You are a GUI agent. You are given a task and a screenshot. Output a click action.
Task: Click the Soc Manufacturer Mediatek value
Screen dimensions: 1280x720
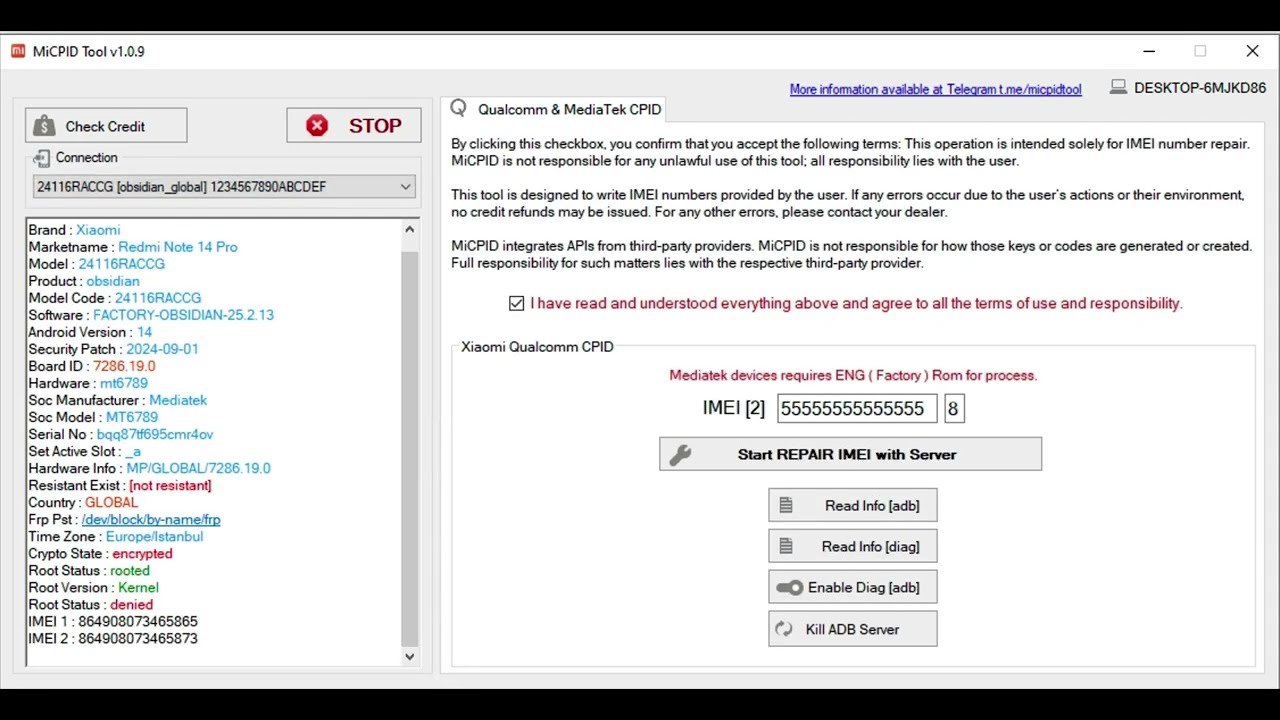pos(178,400)
